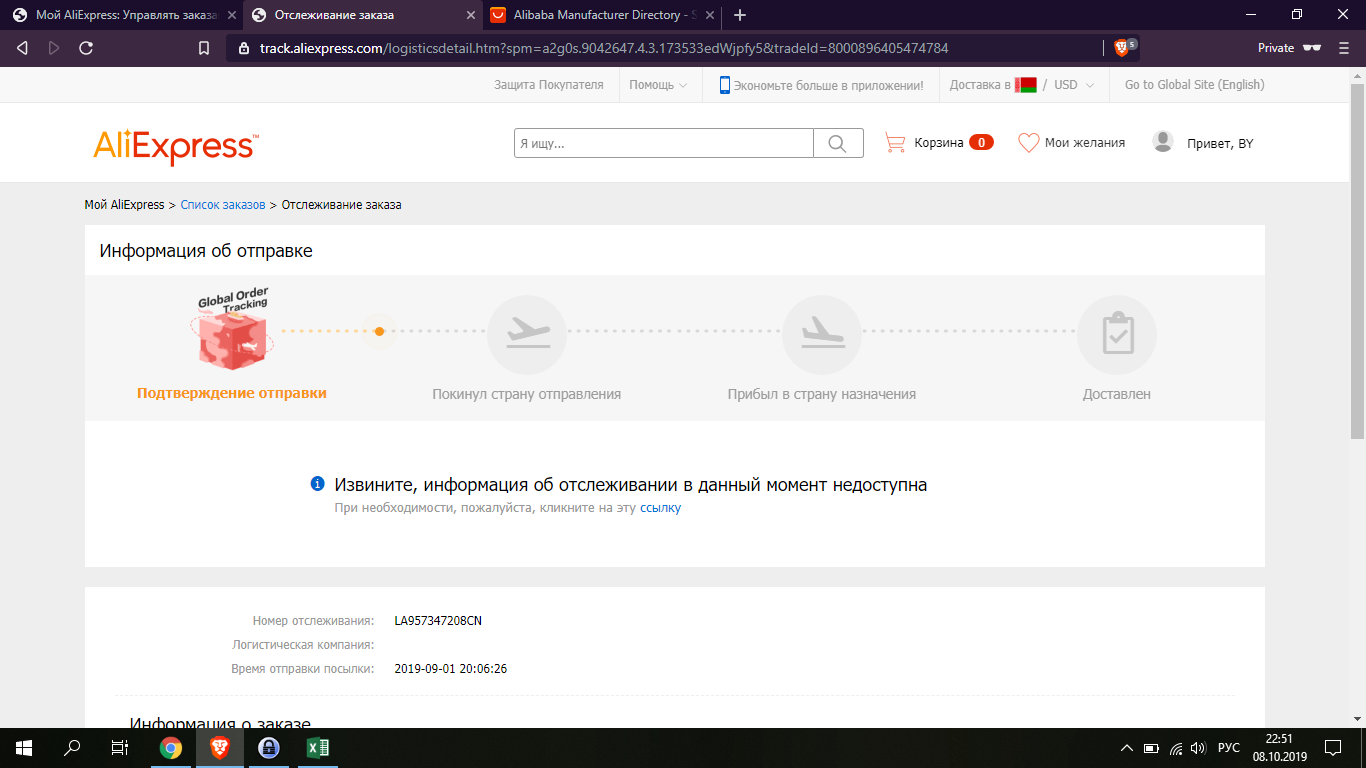Click the Подтверждение отправки step label
The height and width of the screenshot is (768, 1366).
point(232,393)
